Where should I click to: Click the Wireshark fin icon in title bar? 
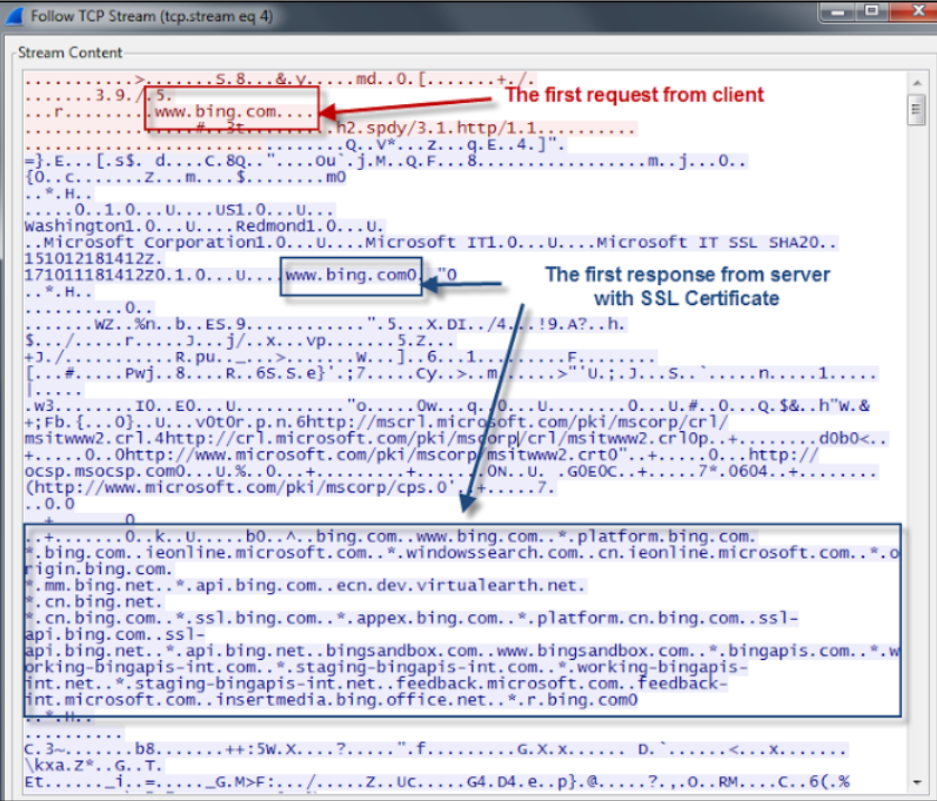point(14,16)
